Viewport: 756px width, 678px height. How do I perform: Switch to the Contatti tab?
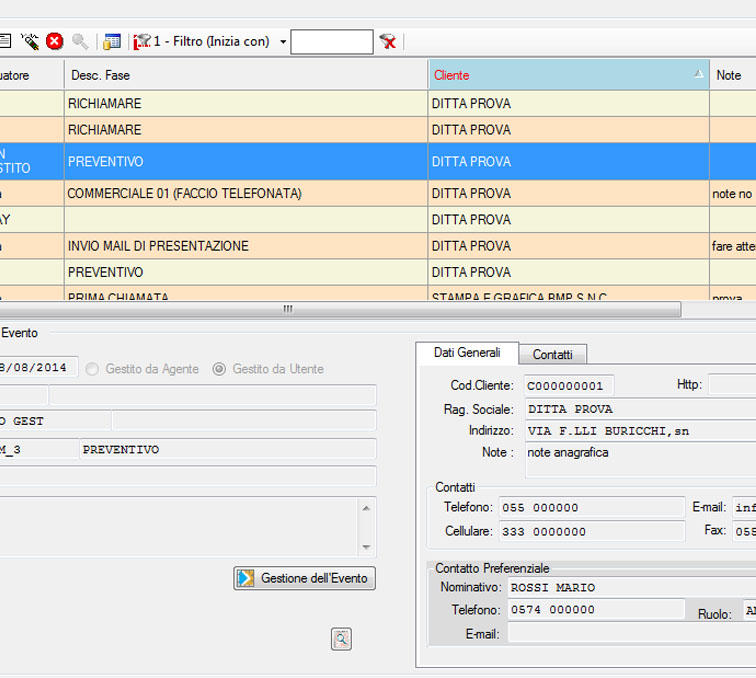click(553, 354)
